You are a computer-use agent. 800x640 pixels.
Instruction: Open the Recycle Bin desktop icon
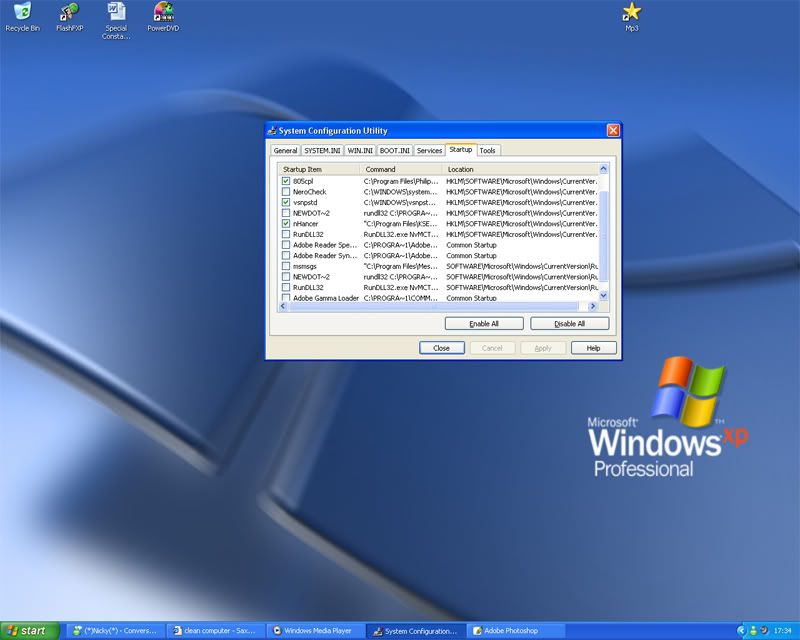coord(22,13)
